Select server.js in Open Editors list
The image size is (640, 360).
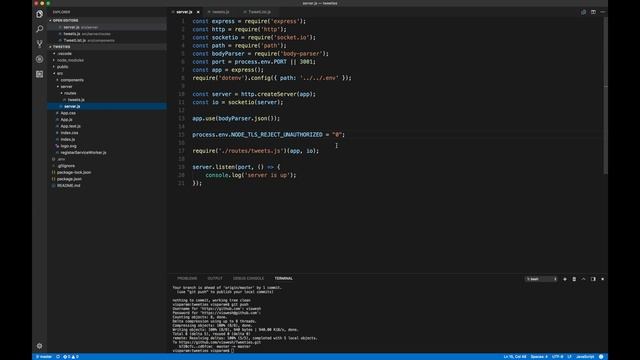[x=107, y=27]
